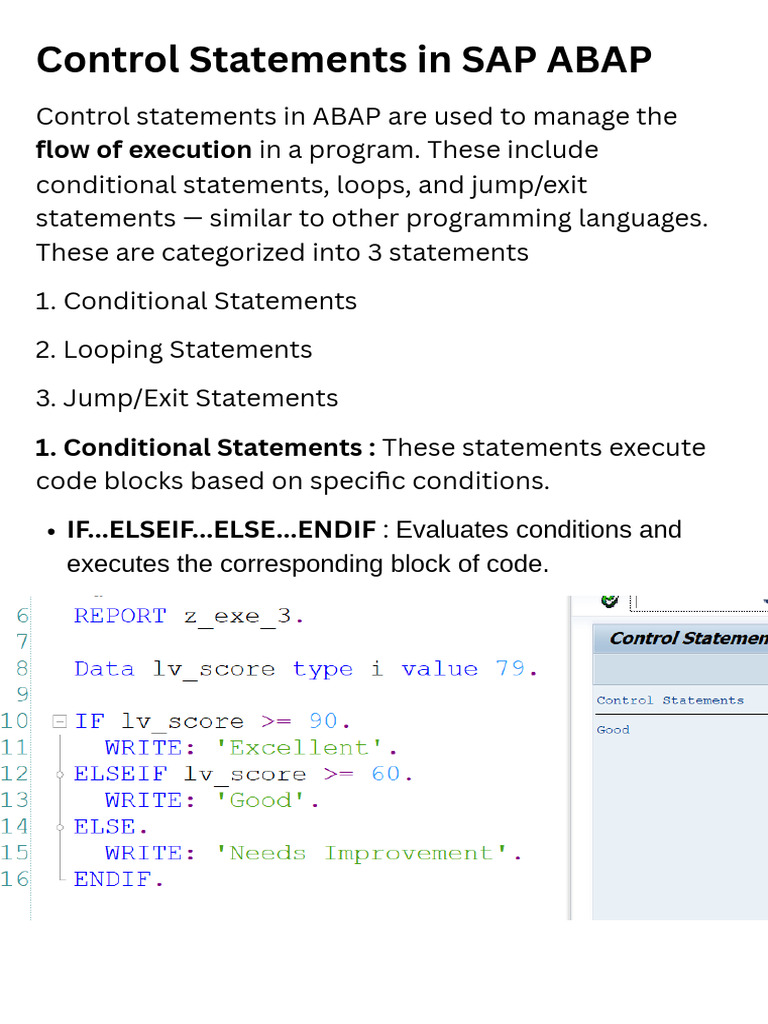Screen dimensions: 768x1024
Task: Collapse the IF block fold marker
Action: [x=60, y=721]
